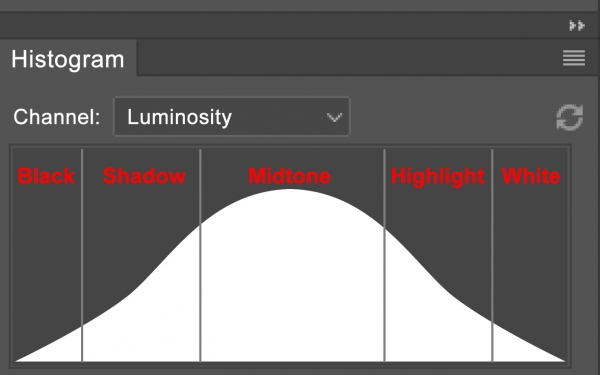
Task: Click the peak of the white histogram curve
Action: 290,190
